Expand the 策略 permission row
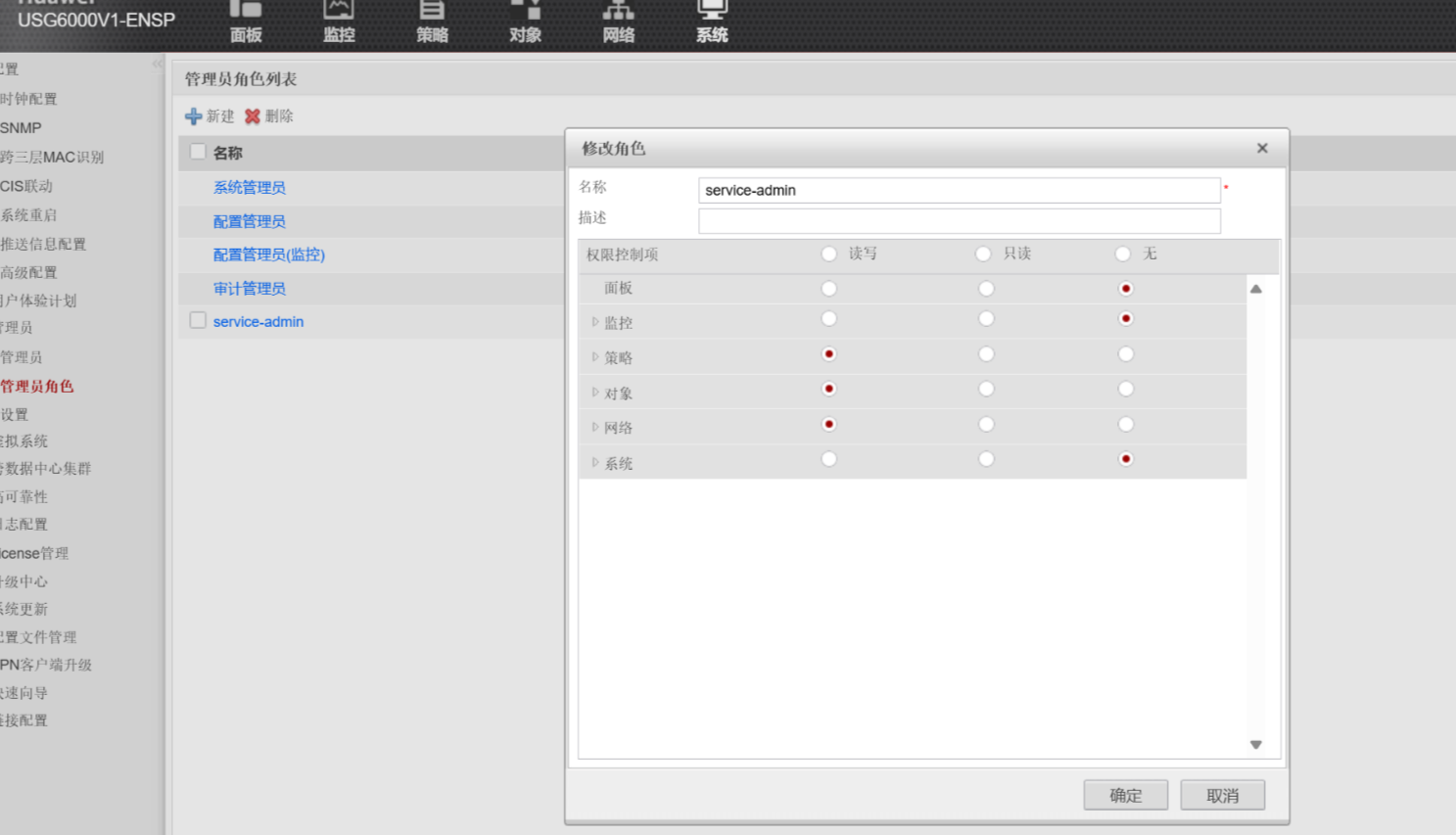 point(594,357)
